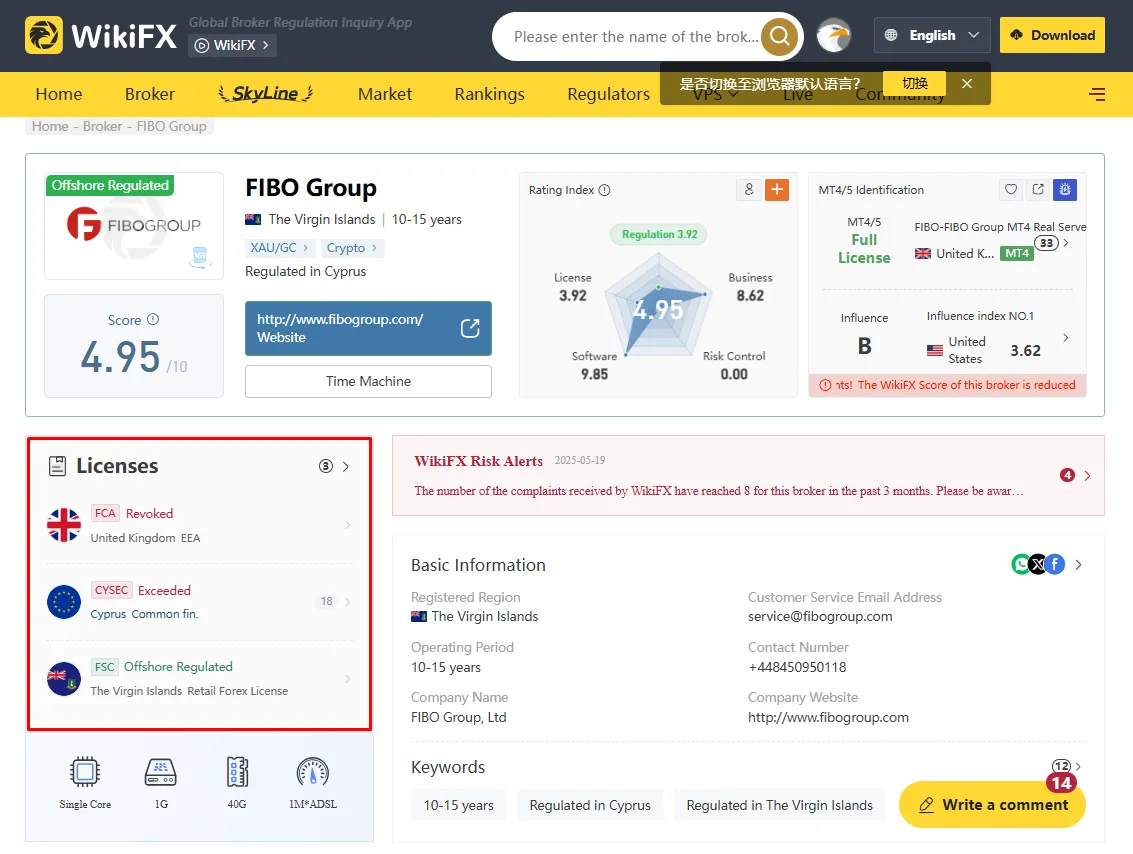Image resolution: width=1133 pixels, height=854 pixels.
Task: Open the SkyLine nav item
Action: [x=265, y=93]
